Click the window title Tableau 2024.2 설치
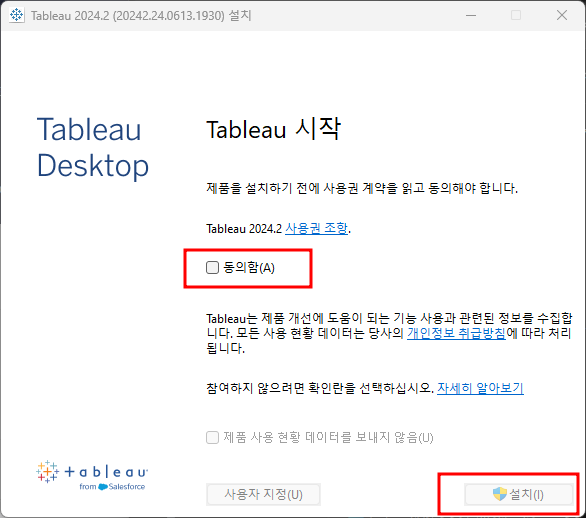The width and height of the screenshot is (586, 518). (x=141, y=16)
